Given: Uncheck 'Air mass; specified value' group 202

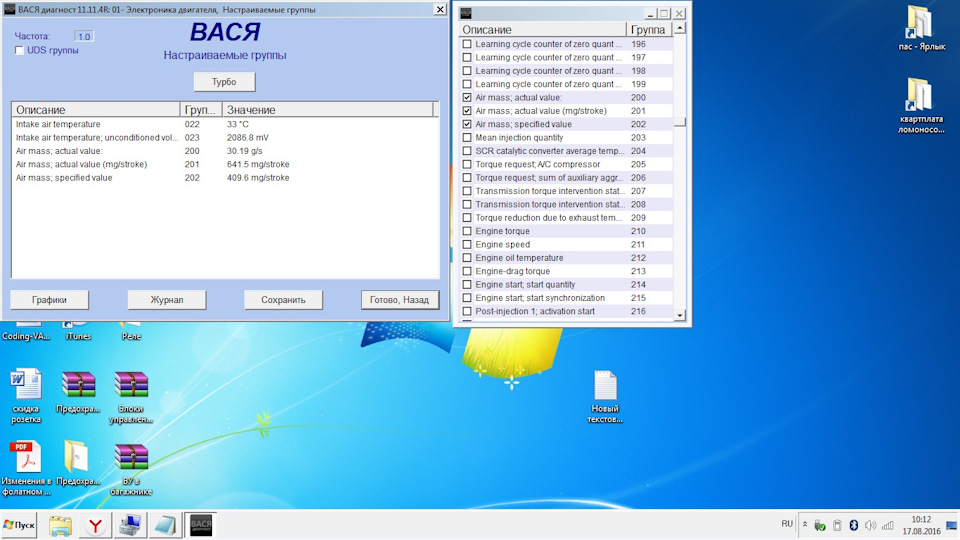Looking at the screenshot, I should tap(467, 124).
